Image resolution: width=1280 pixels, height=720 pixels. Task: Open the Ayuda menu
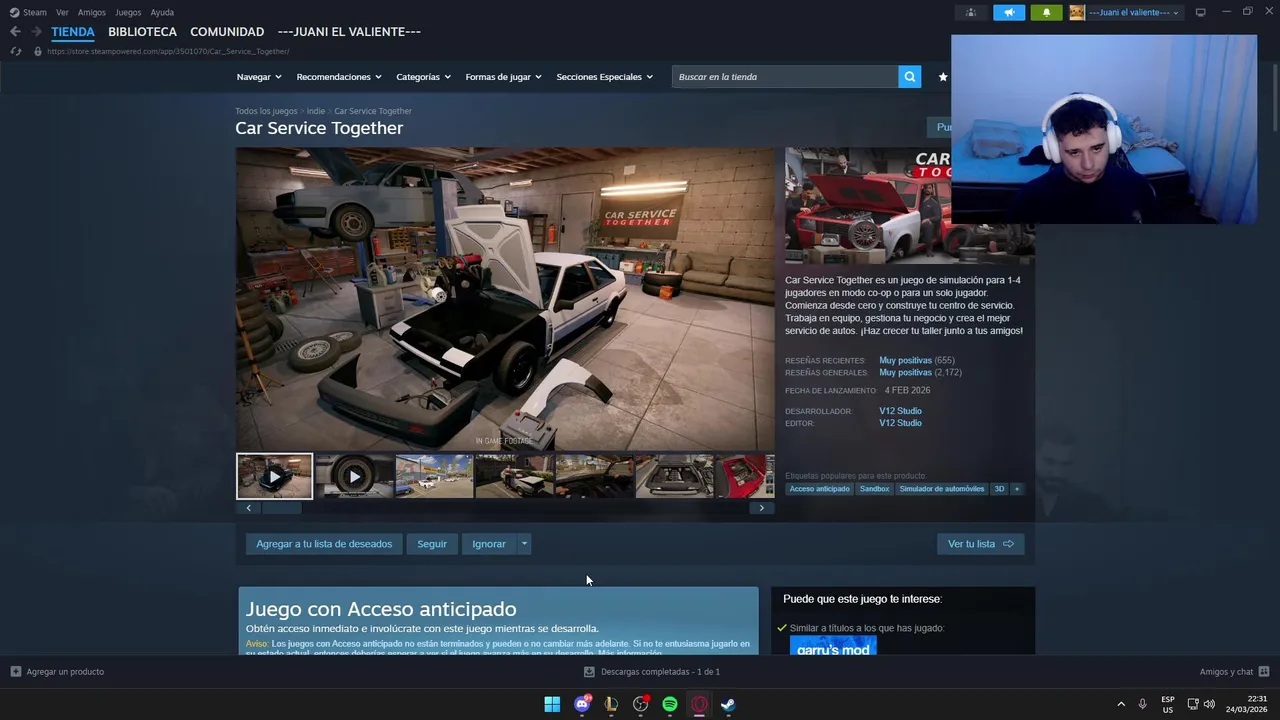tap(162, 13)
